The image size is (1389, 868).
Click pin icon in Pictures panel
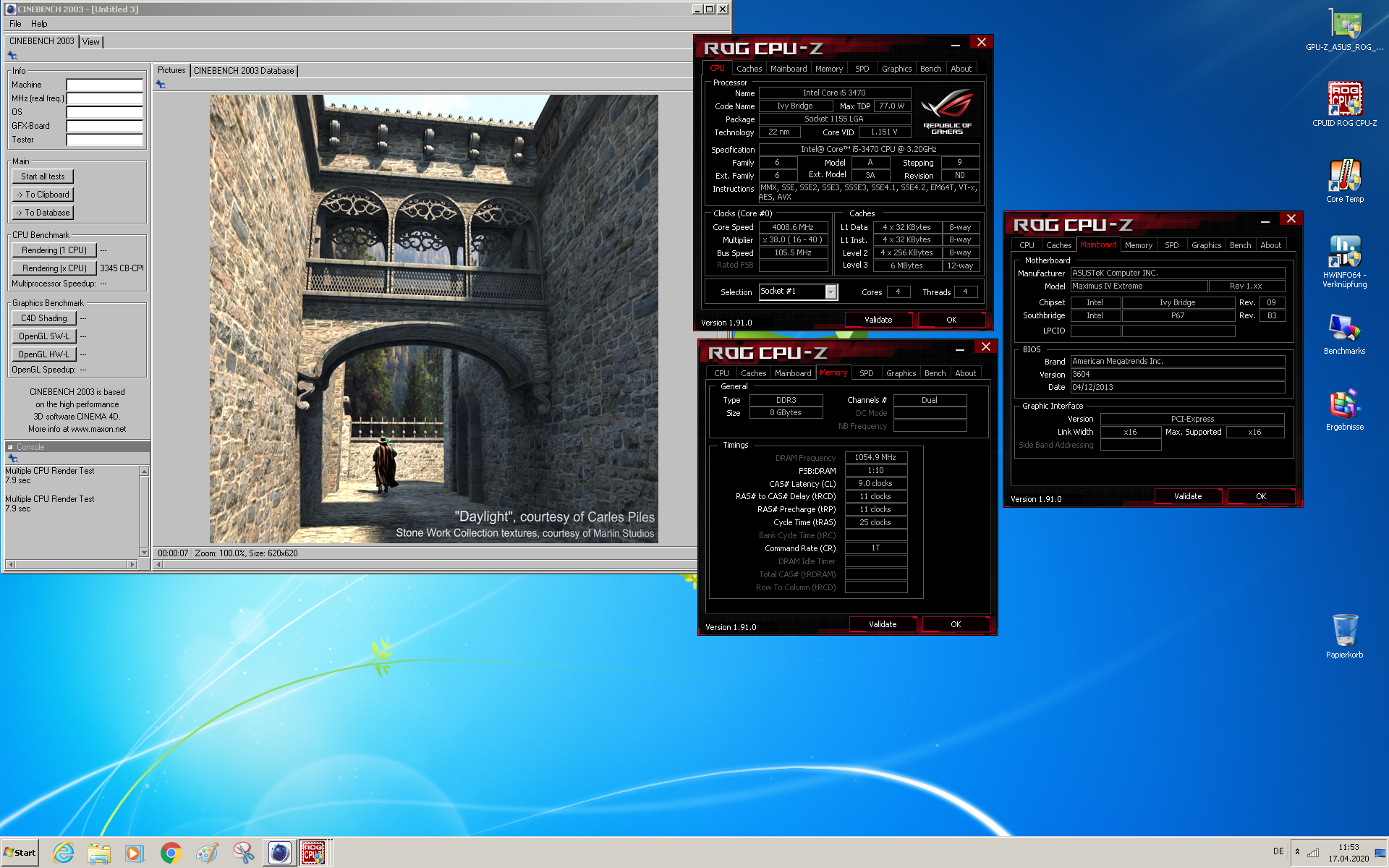(x=161, y=85)
